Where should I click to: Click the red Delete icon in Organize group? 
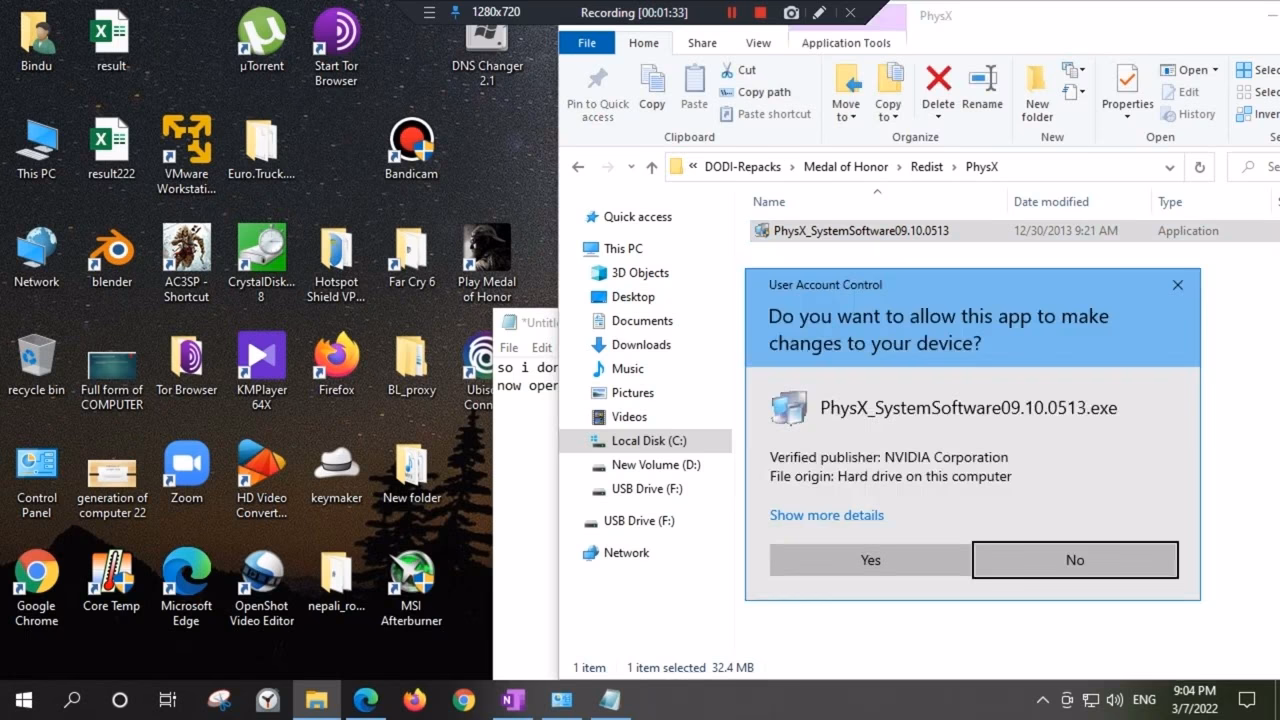938,79
